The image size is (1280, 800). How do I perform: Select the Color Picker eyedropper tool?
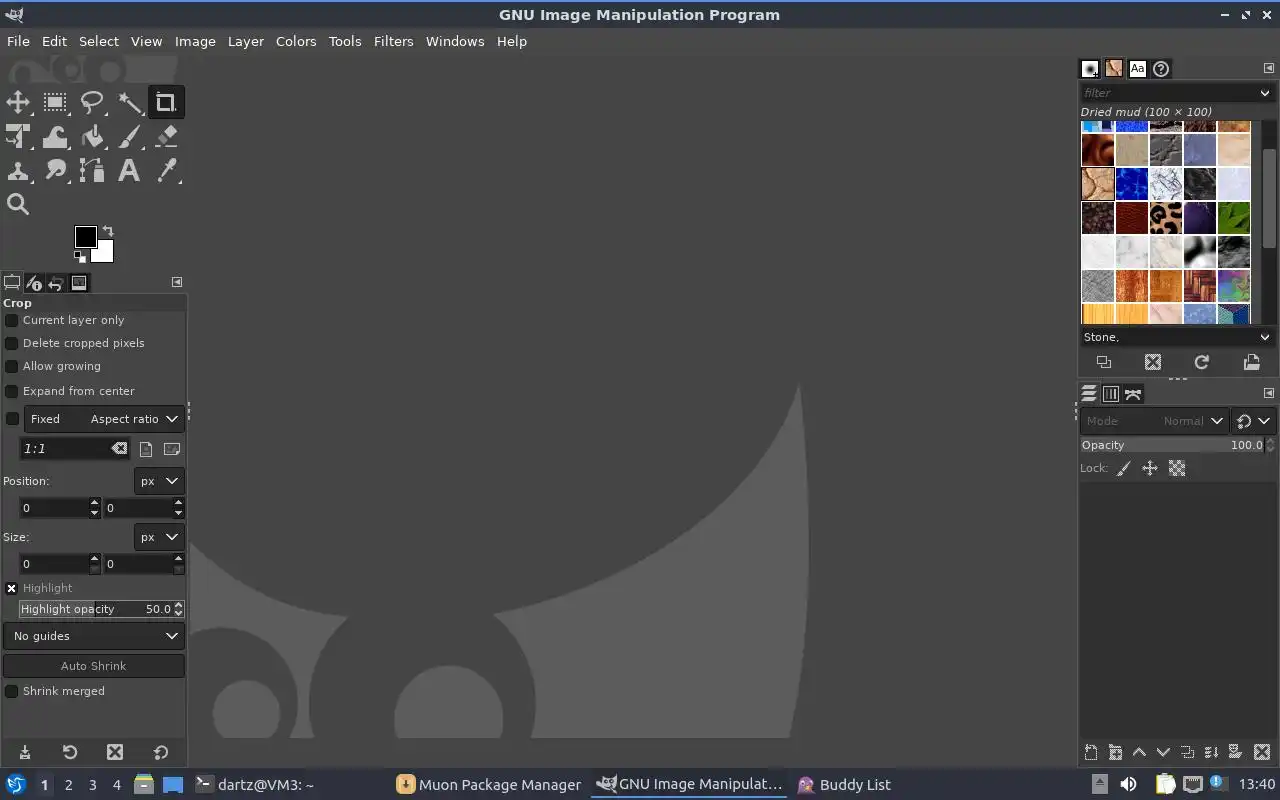(x=166, y=170)
